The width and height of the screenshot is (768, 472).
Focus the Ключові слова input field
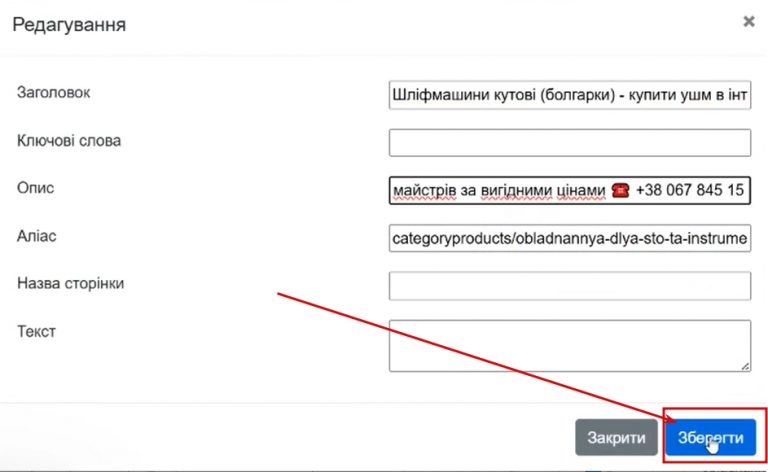click(570, 142)
